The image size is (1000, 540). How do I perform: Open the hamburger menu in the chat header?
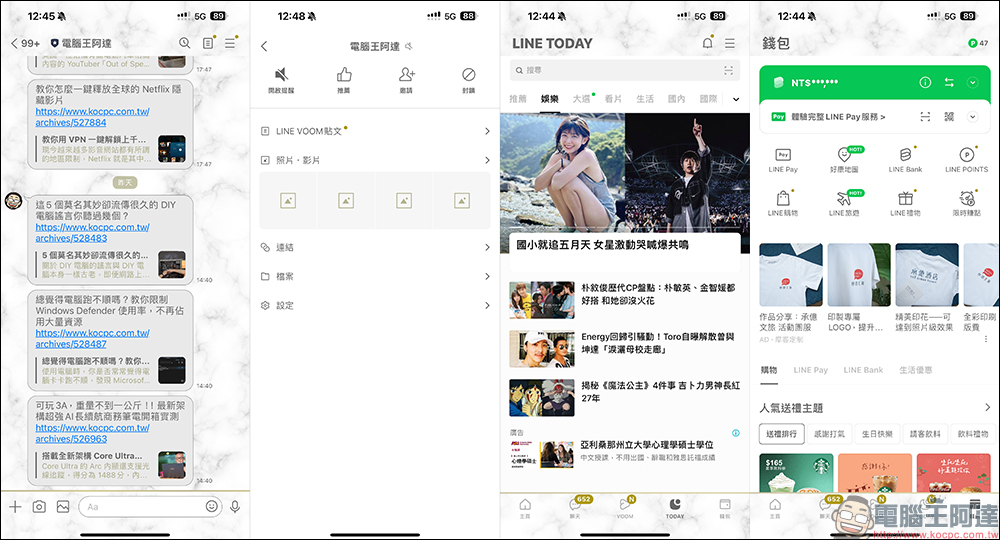(x=230, y=43)
